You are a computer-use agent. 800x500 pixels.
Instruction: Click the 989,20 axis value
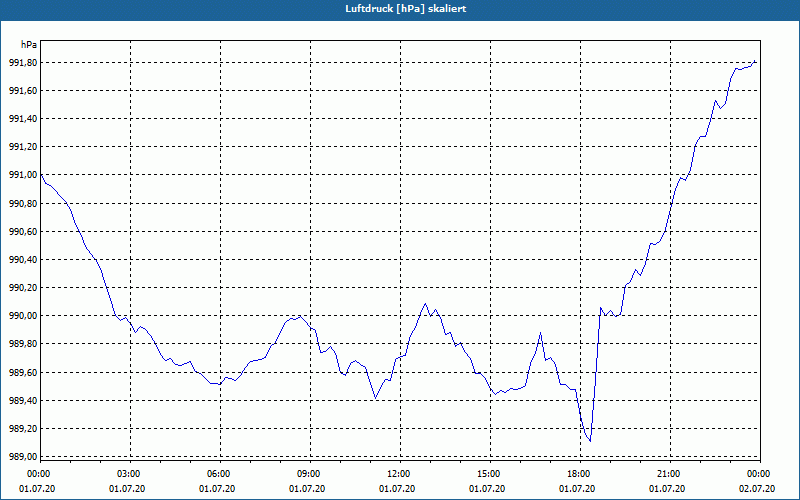click(23, 429)
